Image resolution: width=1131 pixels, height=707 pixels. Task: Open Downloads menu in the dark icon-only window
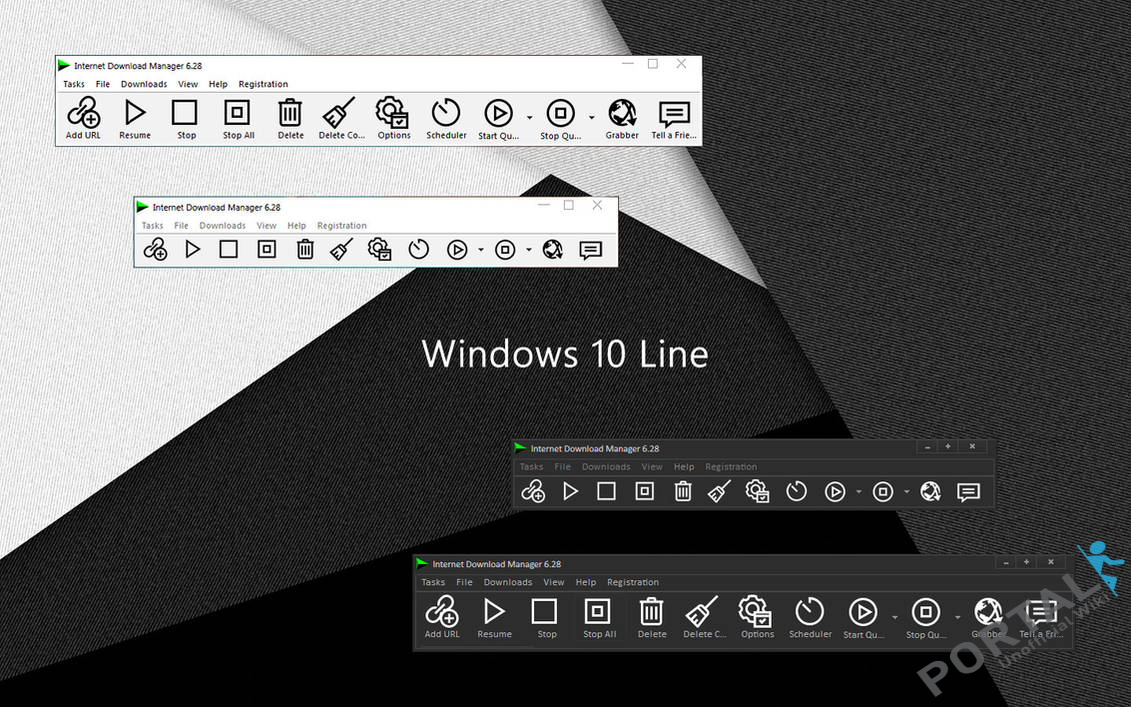[x=606, y=467]
